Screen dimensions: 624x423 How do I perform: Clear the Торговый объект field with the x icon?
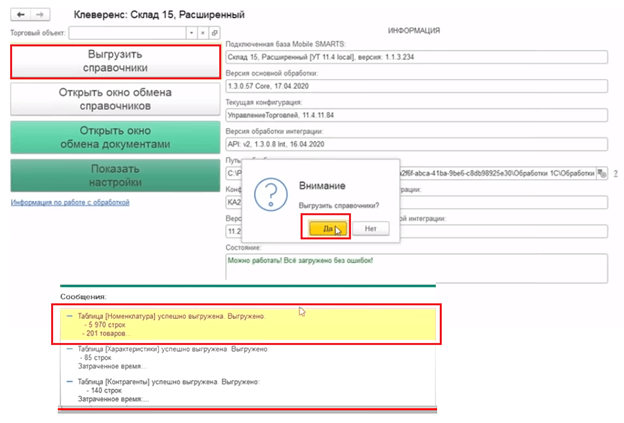click(x=203, y=34)
